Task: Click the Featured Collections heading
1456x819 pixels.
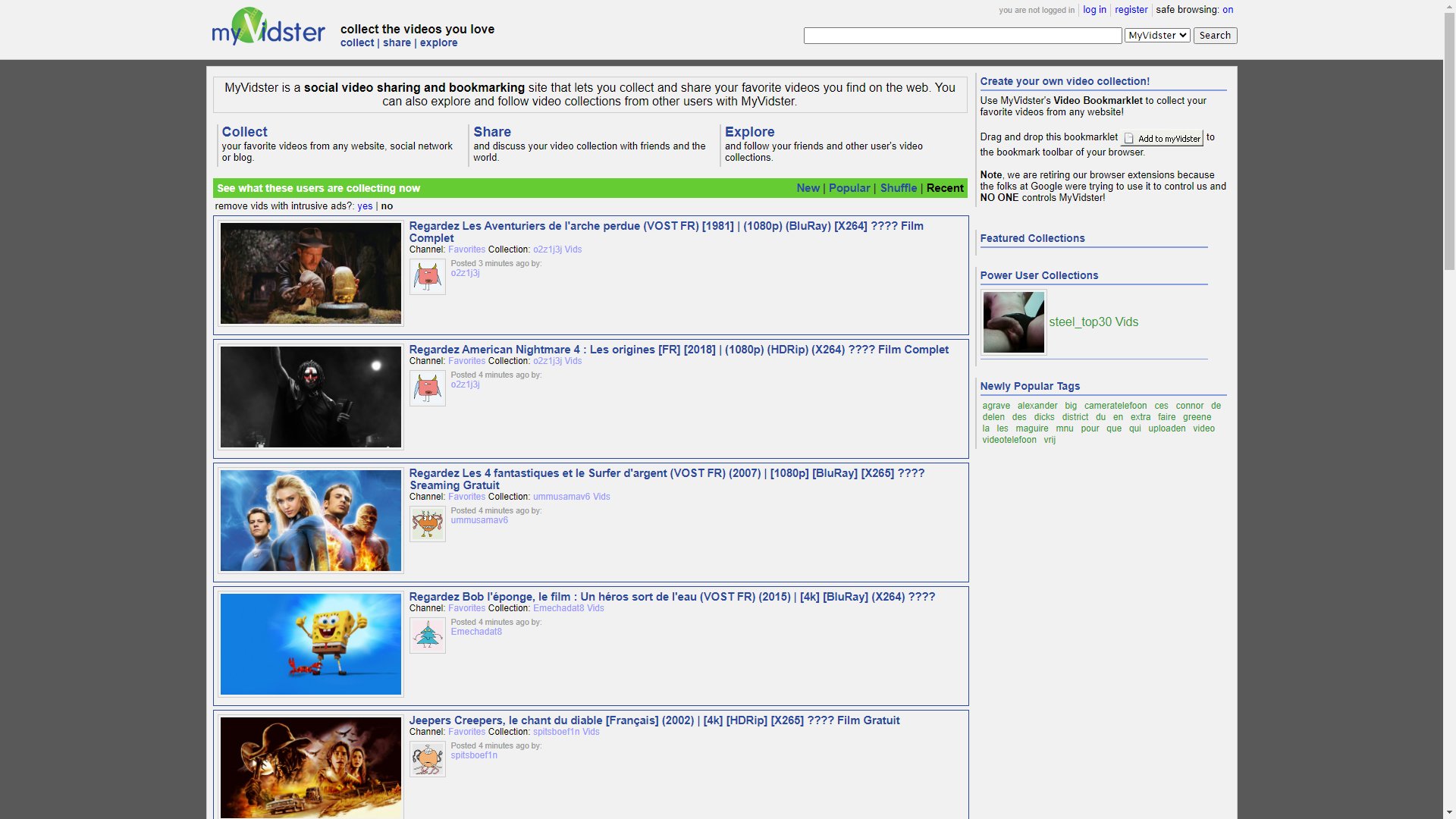Action: tap(1032, 238)
